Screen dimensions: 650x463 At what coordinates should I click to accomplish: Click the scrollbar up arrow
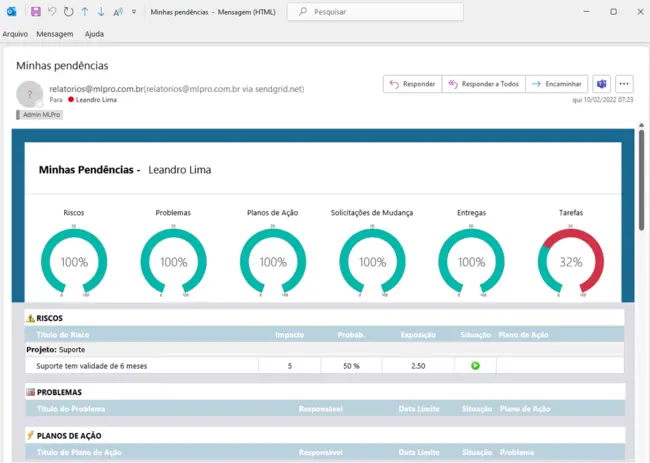click(641, 125)
